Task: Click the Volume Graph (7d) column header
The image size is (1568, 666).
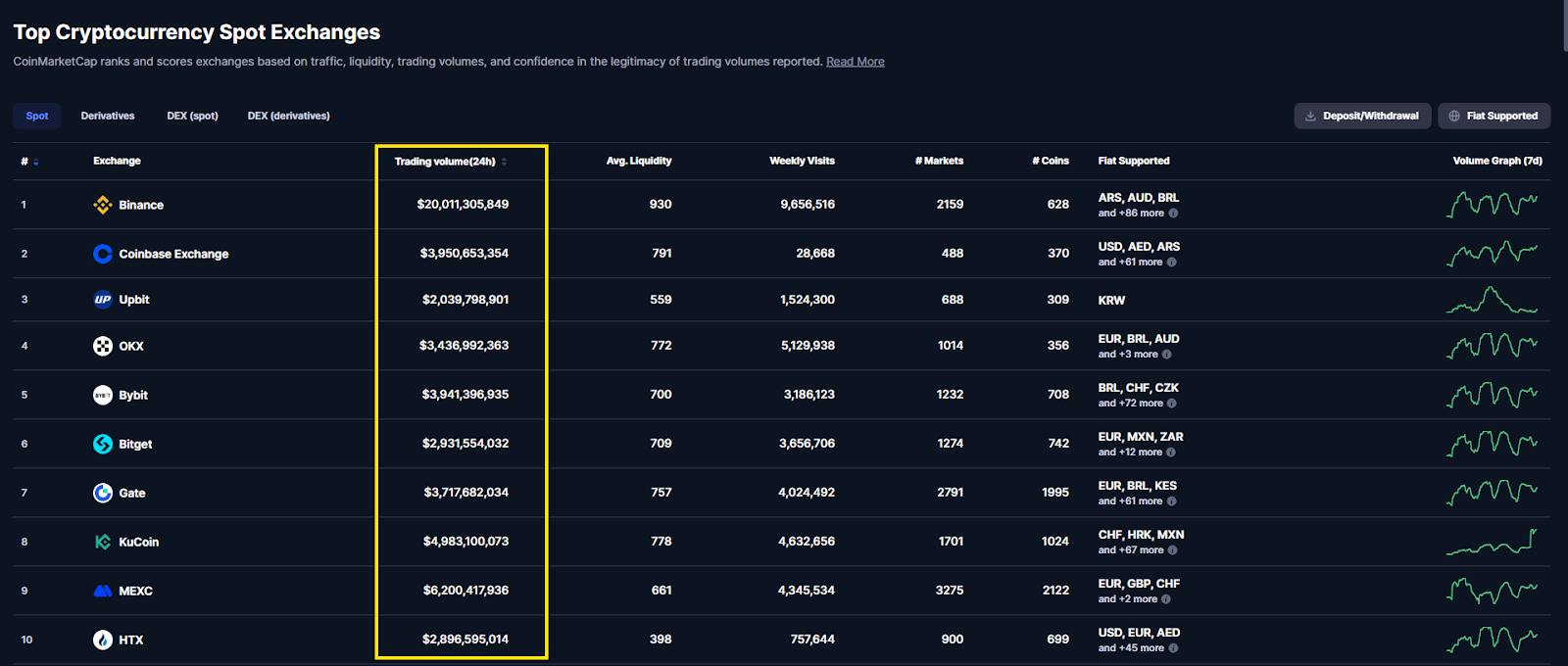Action: coord(1497,161)
